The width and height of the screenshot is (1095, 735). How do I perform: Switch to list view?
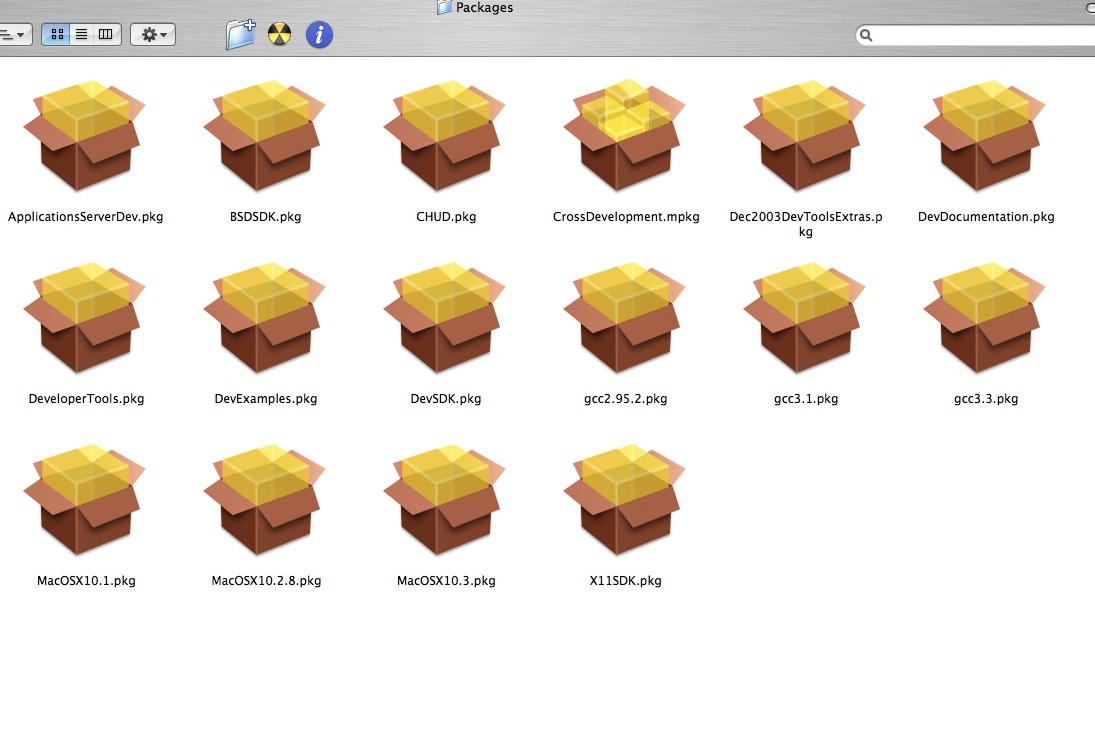[82, 34]
